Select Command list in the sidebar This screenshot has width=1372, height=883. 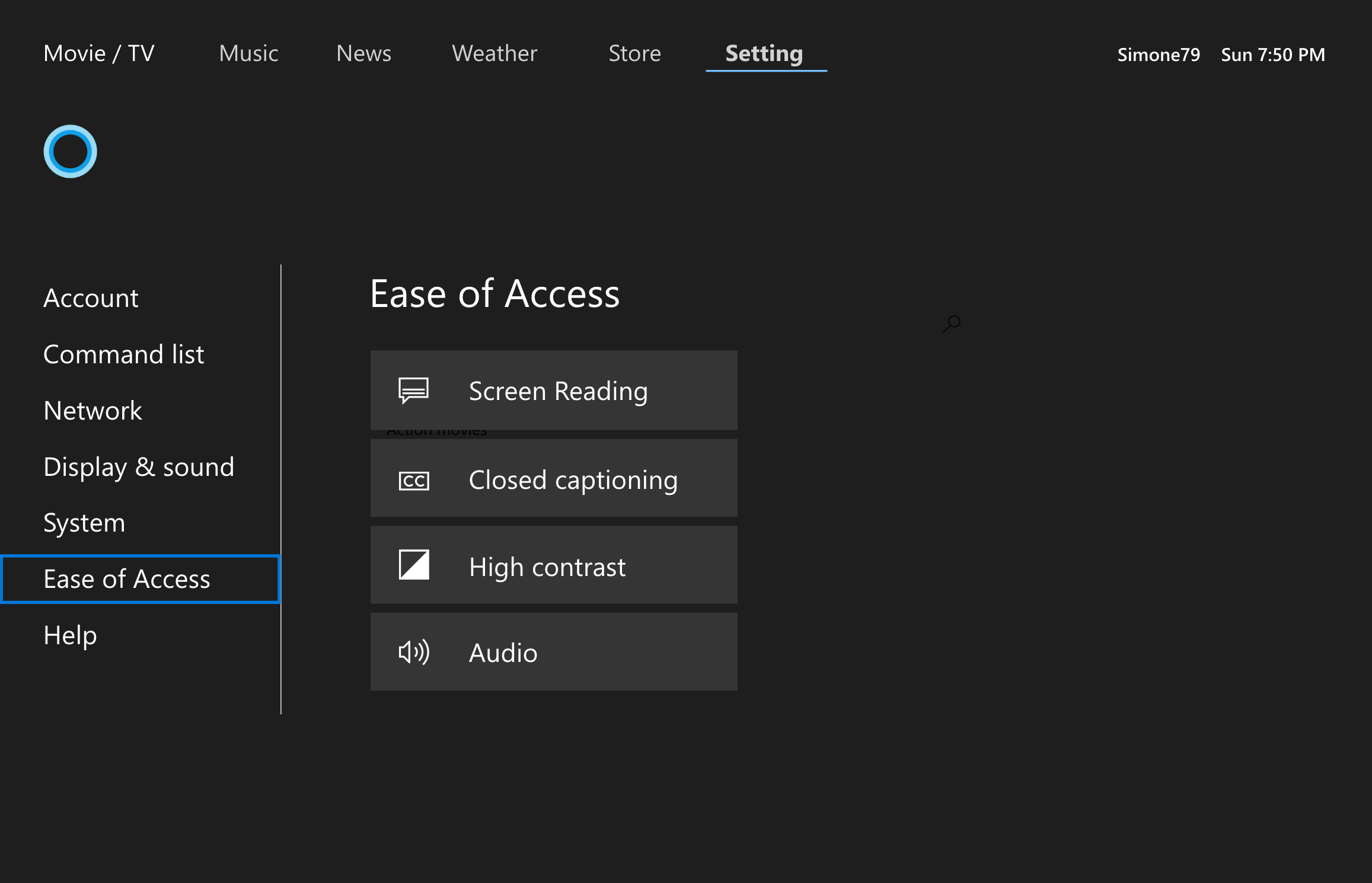(x=123, y=354)
